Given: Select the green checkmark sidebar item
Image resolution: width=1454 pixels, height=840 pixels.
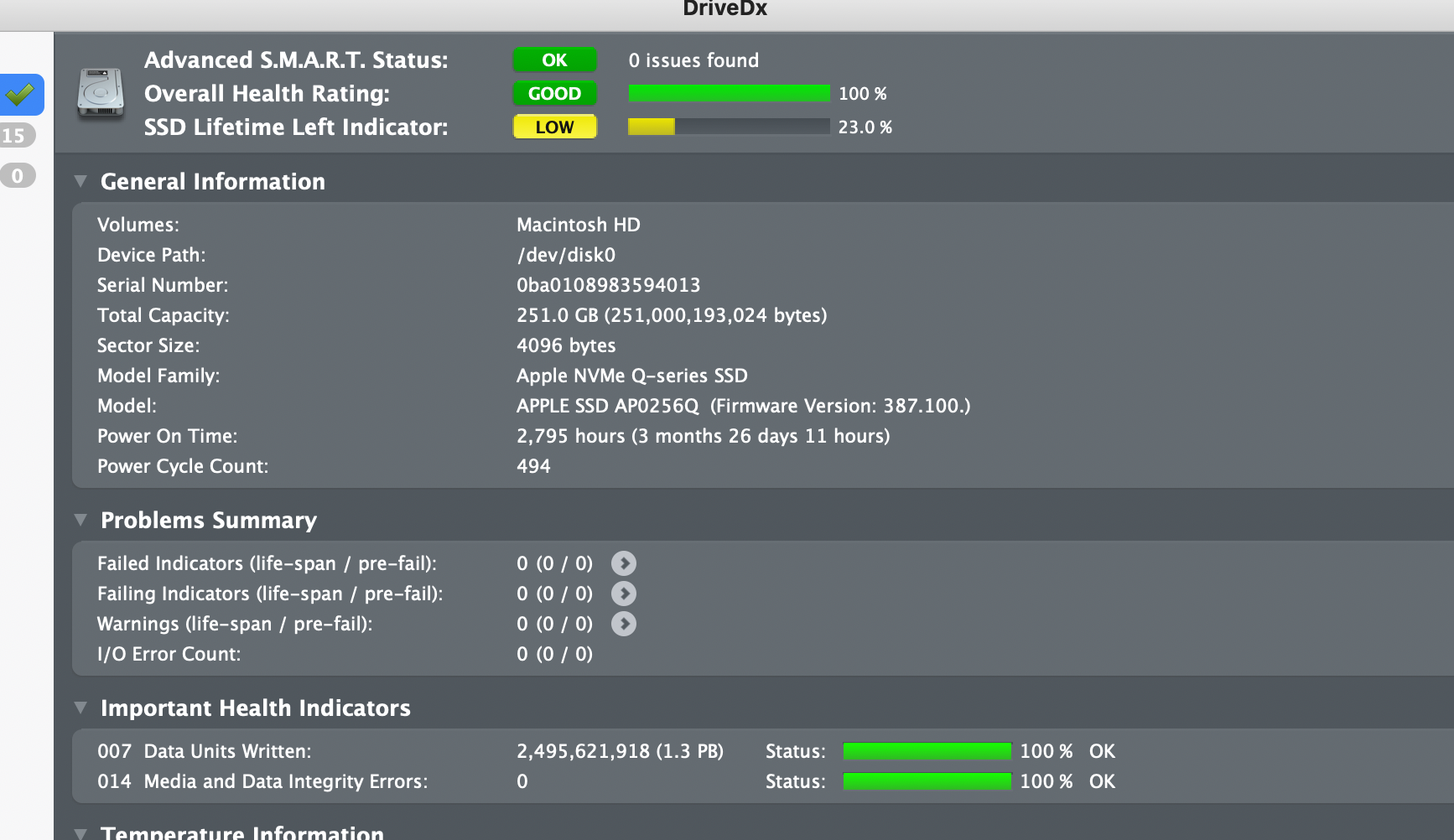Looking at the screenshot, I should [x=20, y=94].
